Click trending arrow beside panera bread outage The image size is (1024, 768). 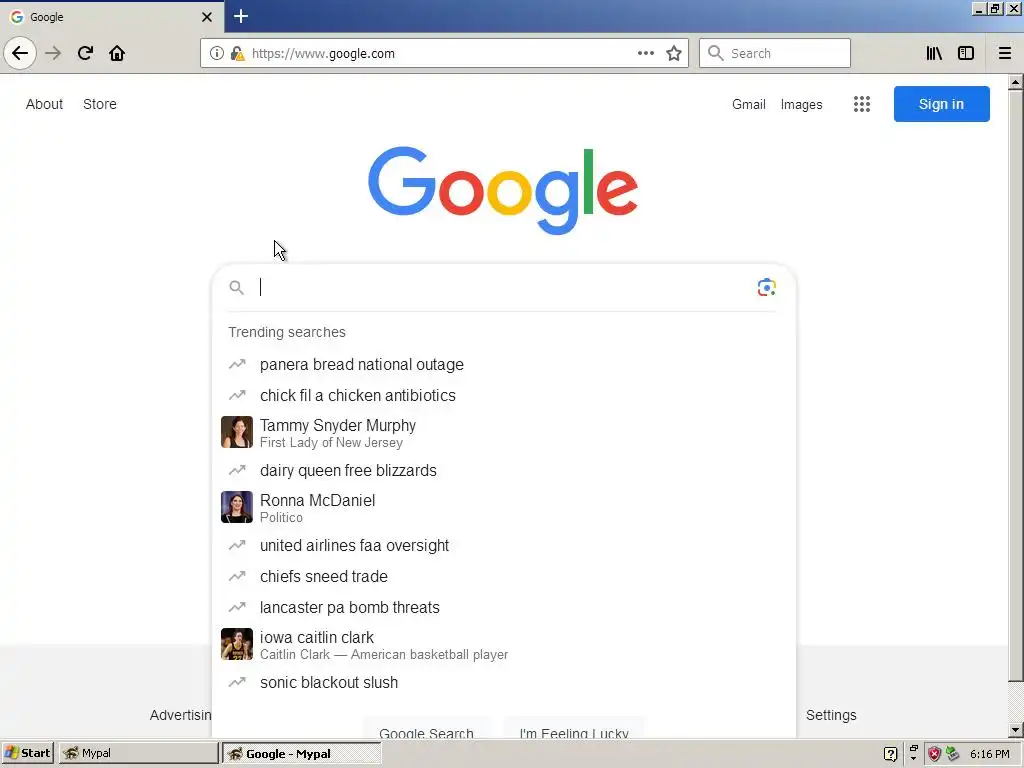click(237, 364)
